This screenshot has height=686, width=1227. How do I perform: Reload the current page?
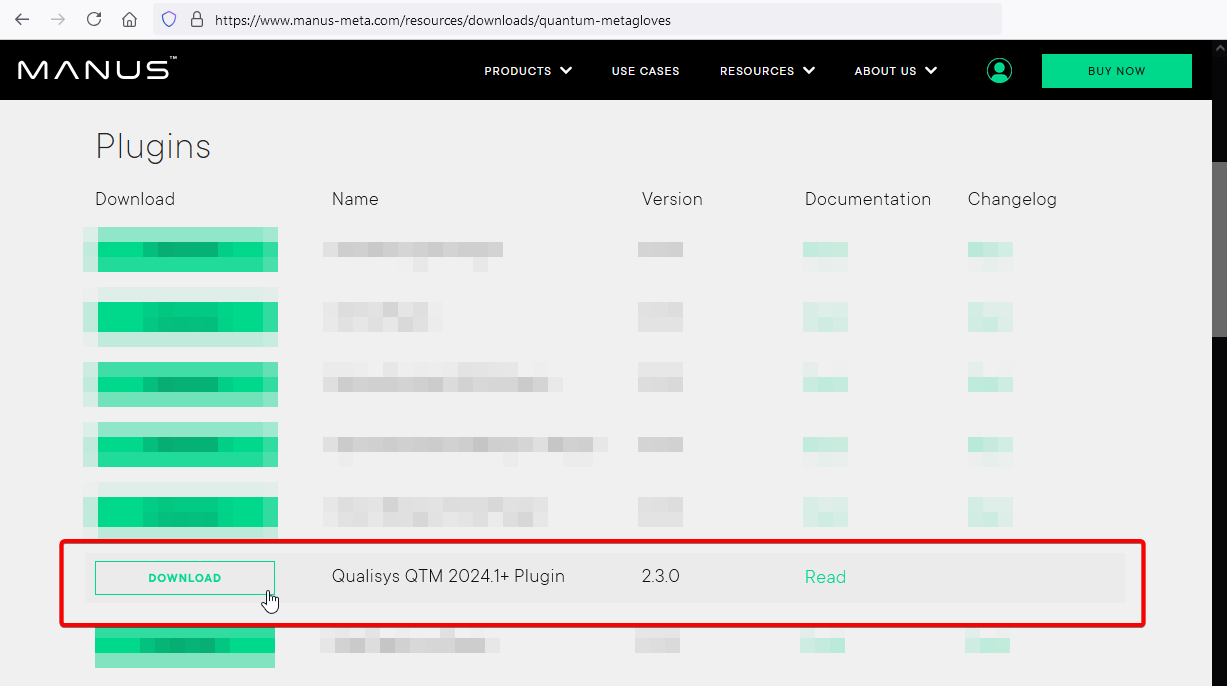click(x=94, y=19)
